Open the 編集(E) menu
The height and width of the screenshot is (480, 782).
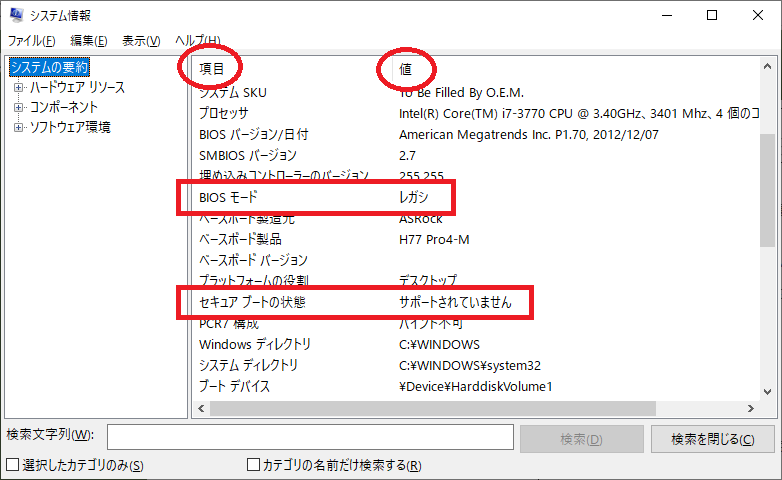click(x=88, y=41)
